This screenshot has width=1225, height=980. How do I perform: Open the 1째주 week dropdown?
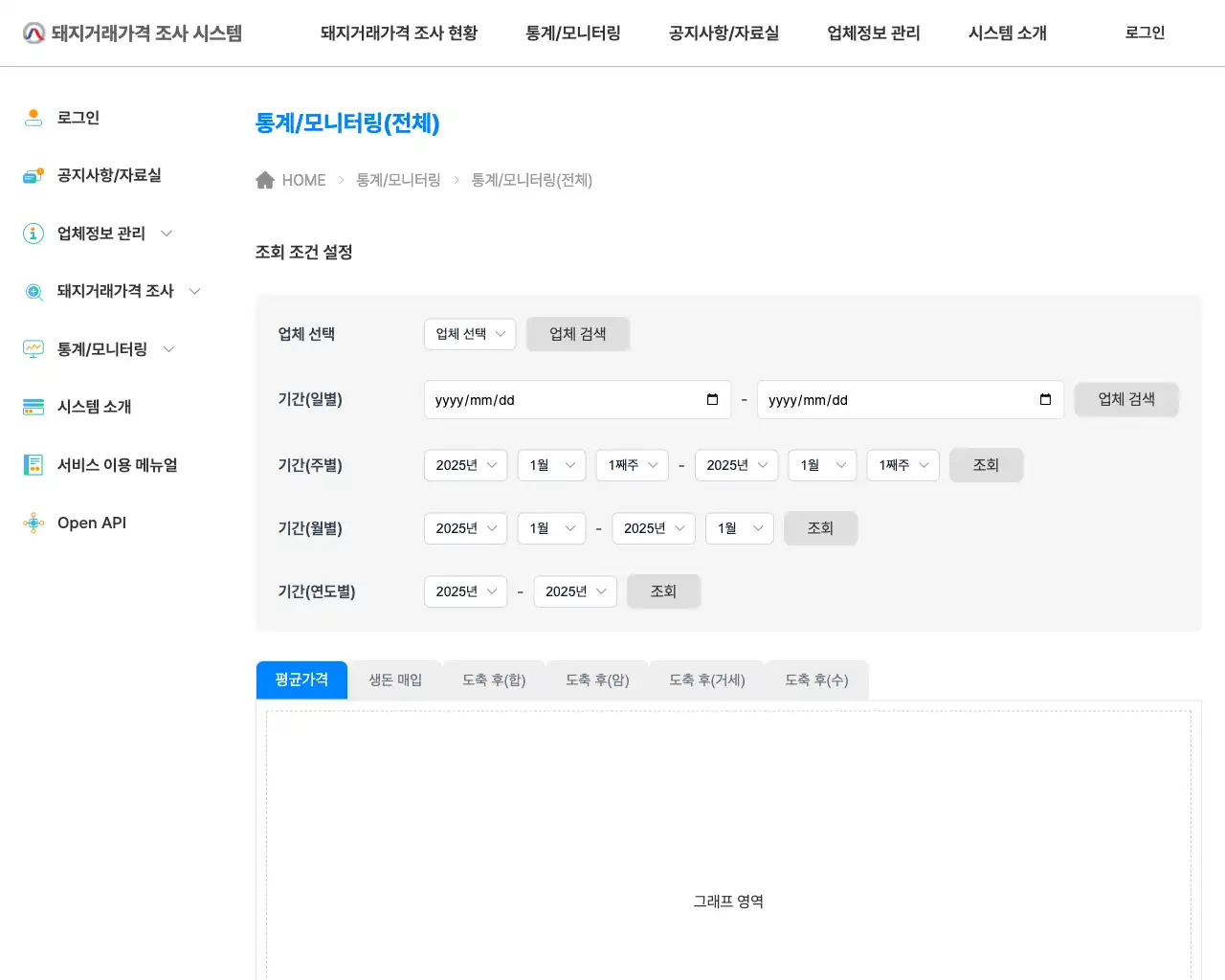coord(632,465)
